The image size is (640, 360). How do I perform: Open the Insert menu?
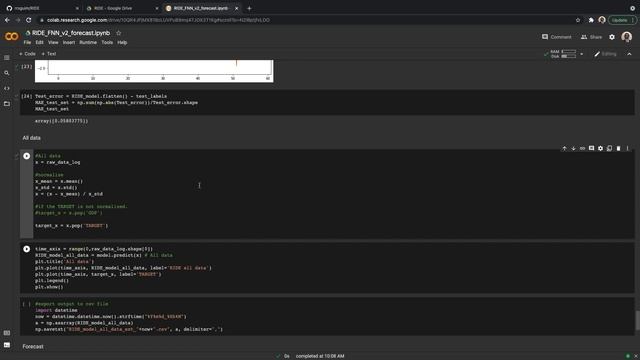[69, 42]
